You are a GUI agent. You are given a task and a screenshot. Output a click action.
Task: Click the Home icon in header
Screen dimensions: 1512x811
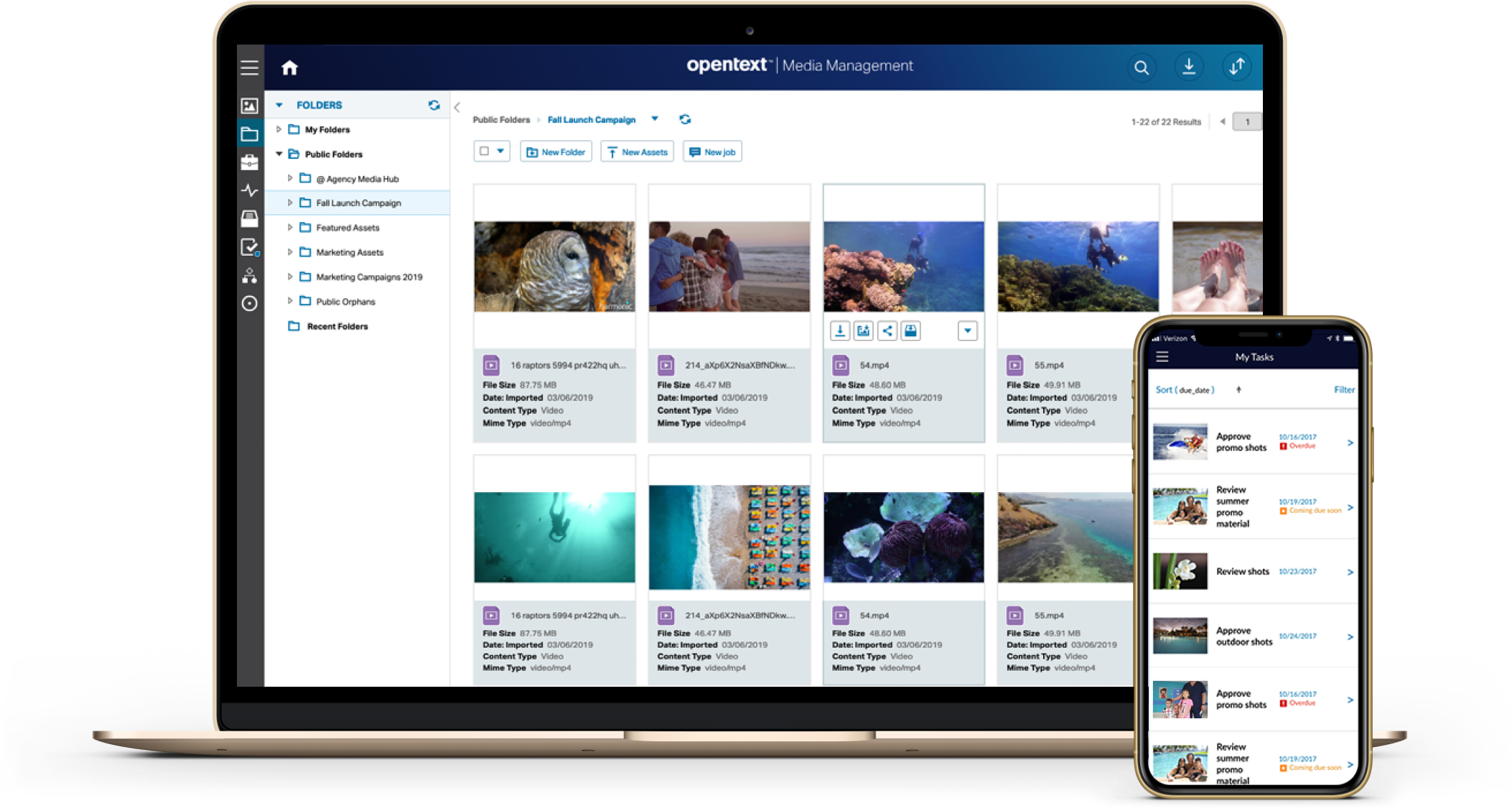289,68
